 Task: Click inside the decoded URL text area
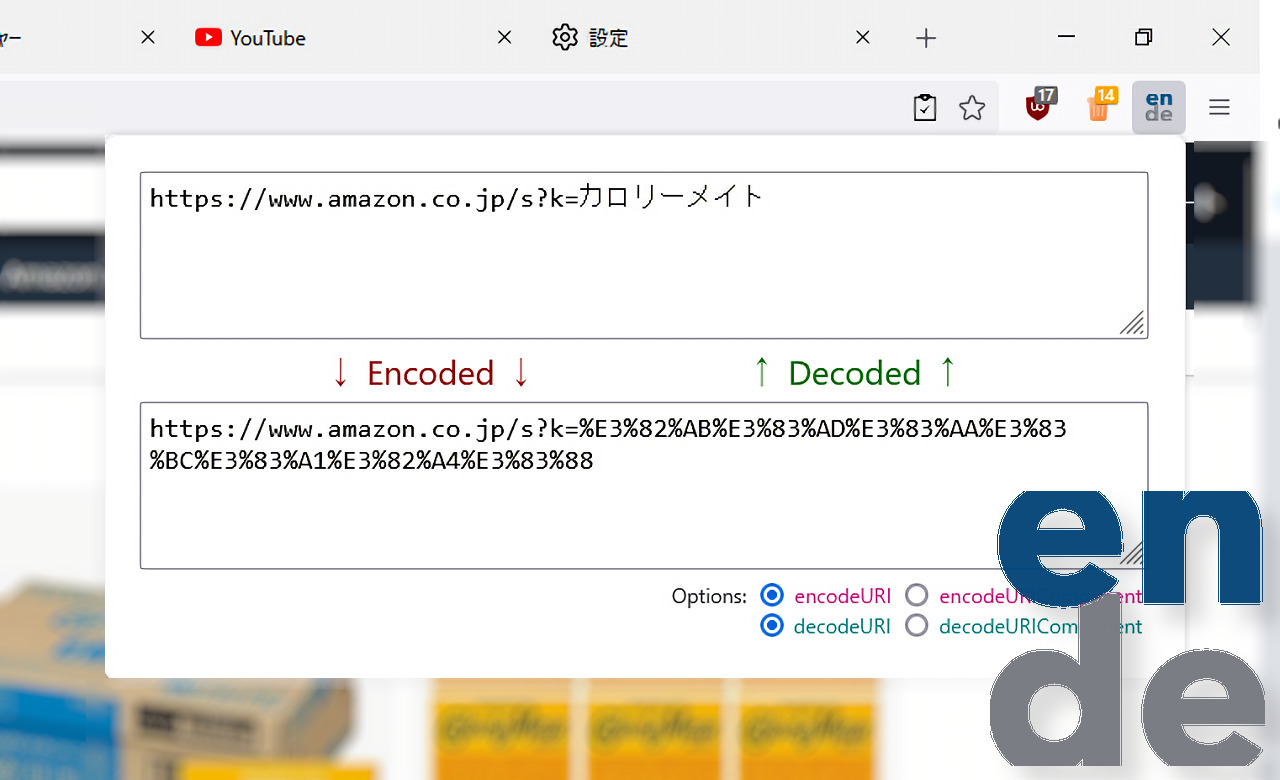tap(644, 255)
